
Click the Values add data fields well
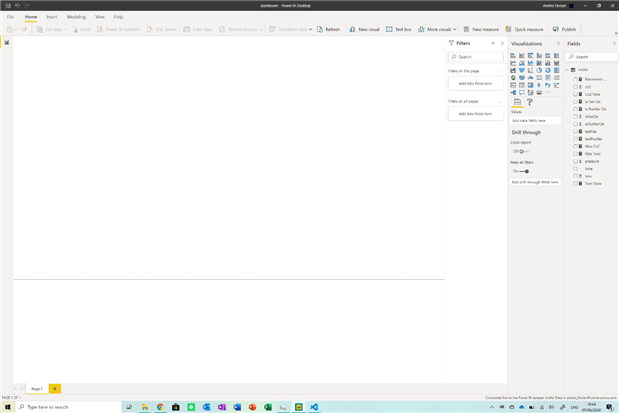535,120
